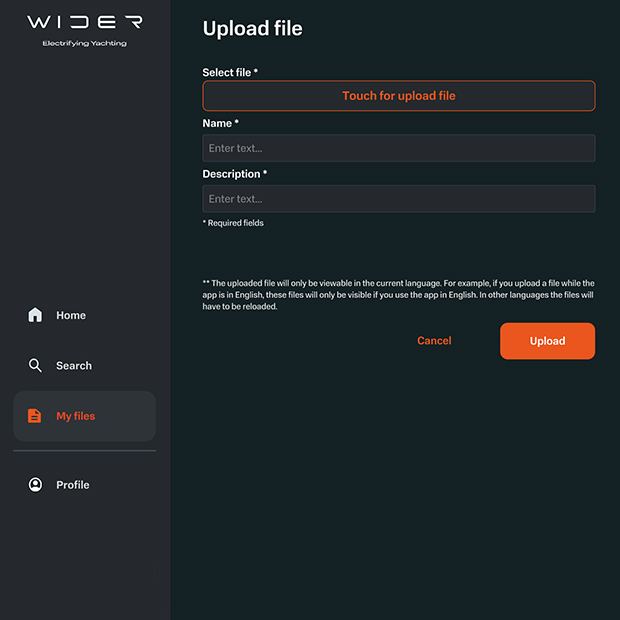The width and height of the screenshot is (620, 620).
Task: Open the Home menu label
Action: [71, 315]
